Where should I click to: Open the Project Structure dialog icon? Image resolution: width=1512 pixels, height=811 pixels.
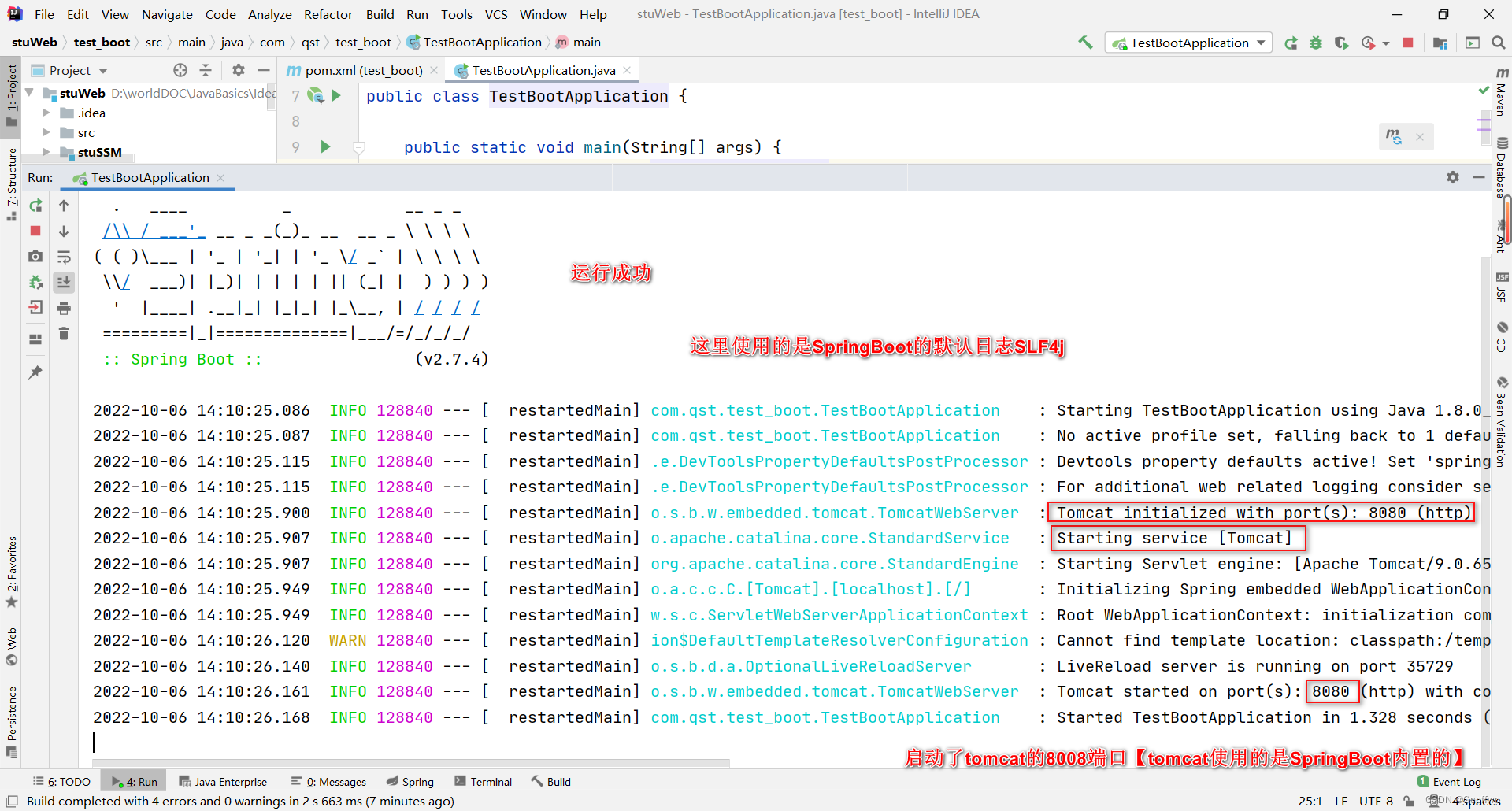click(1440, 43)
